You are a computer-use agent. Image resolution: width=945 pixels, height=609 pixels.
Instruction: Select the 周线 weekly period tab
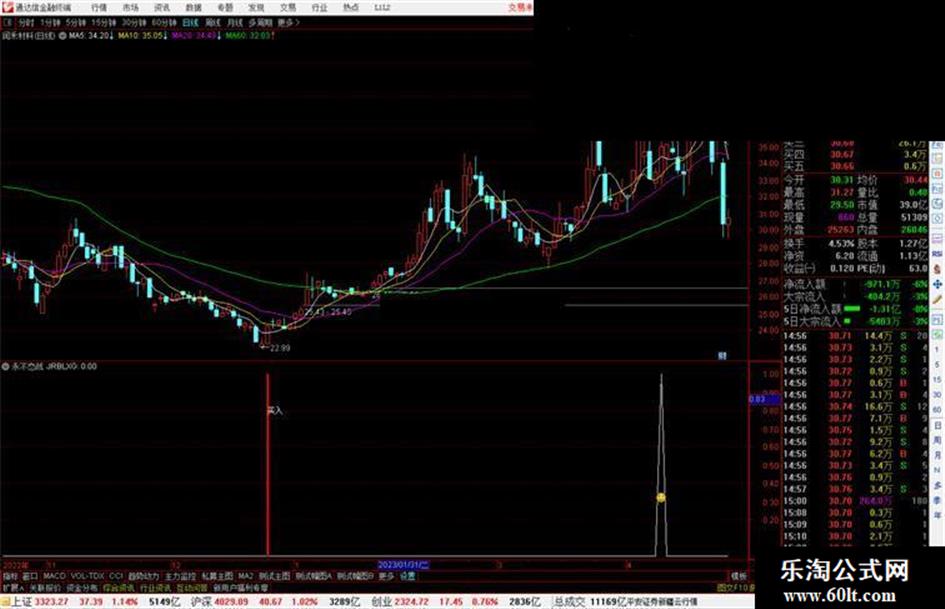(213, 22)
